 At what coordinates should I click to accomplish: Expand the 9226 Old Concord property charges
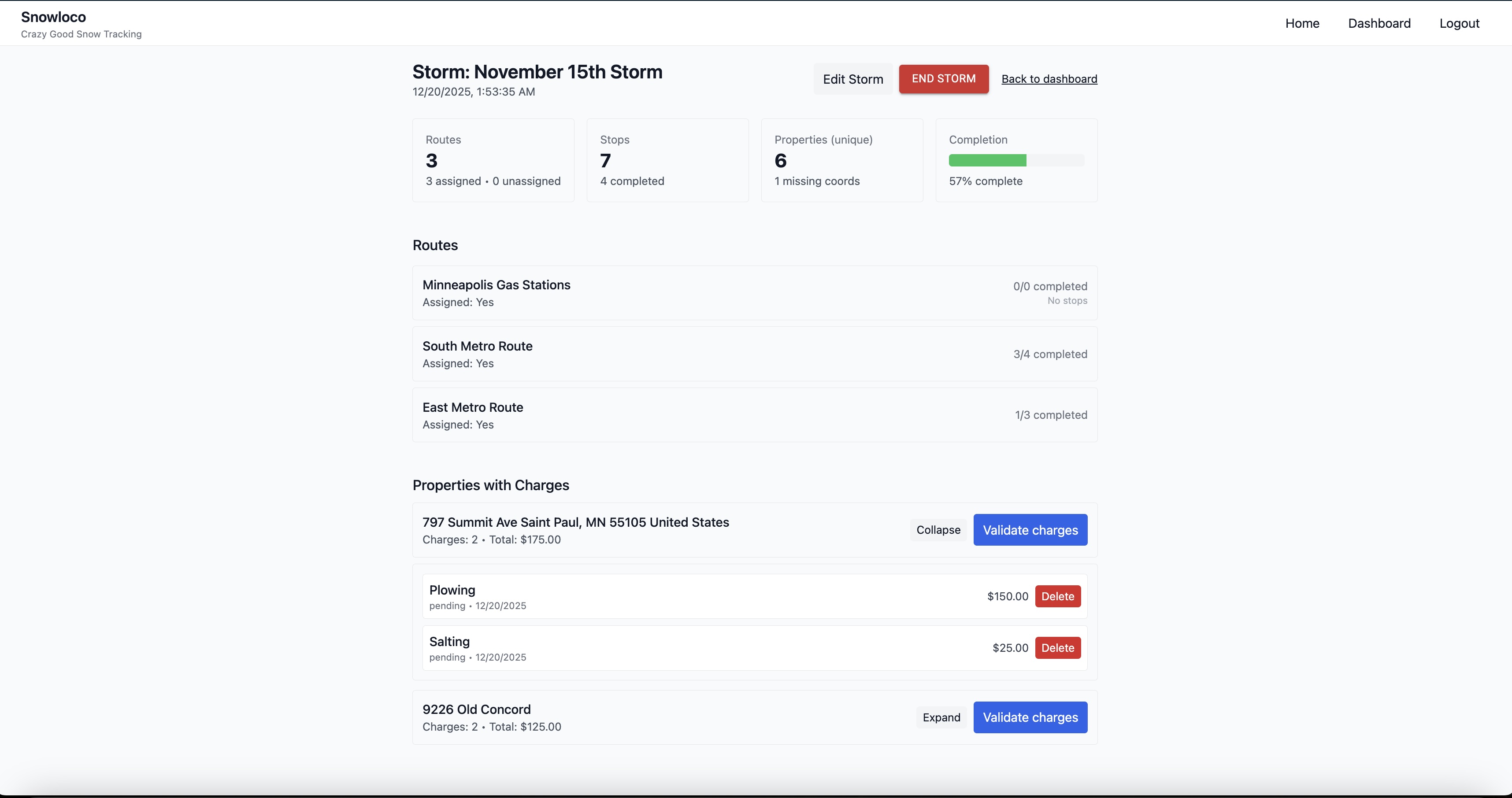(x=941, y=717)
